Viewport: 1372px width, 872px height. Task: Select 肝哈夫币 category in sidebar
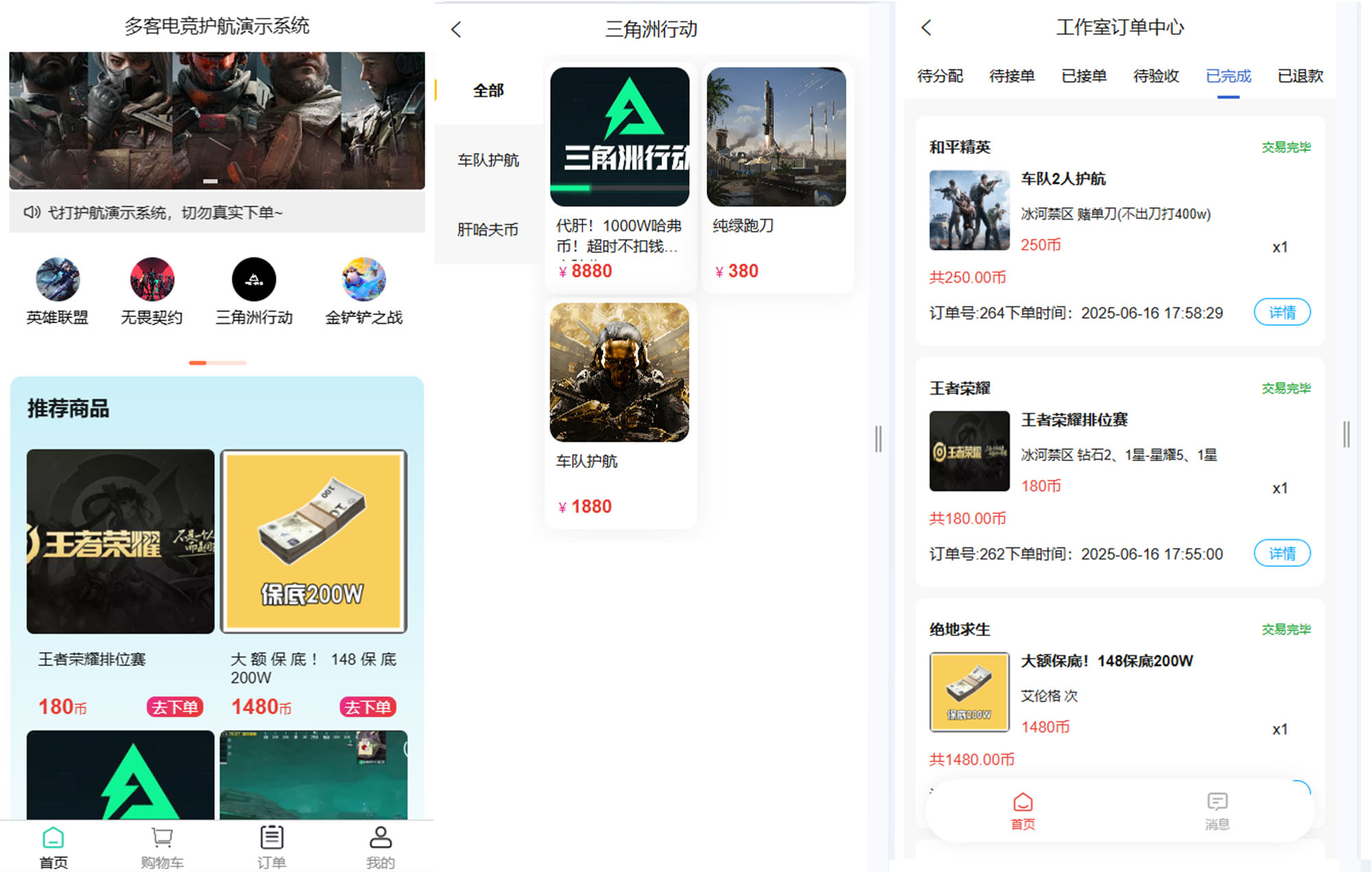pyautogui.click(x=488, y=230)
